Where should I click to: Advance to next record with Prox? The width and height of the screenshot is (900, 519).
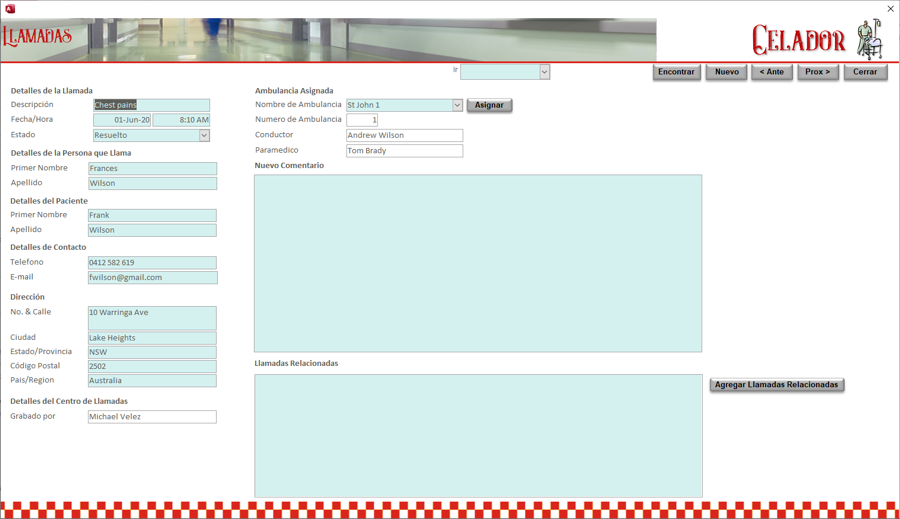(817, 72)
